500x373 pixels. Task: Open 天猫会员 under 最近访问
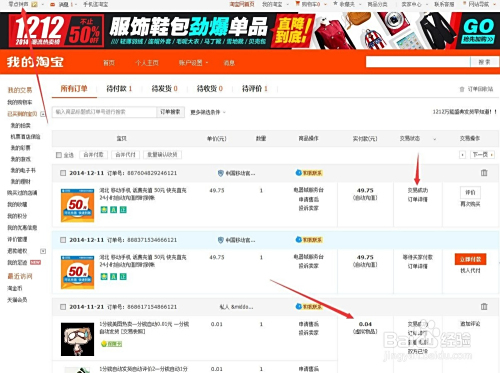coord(17,300)
